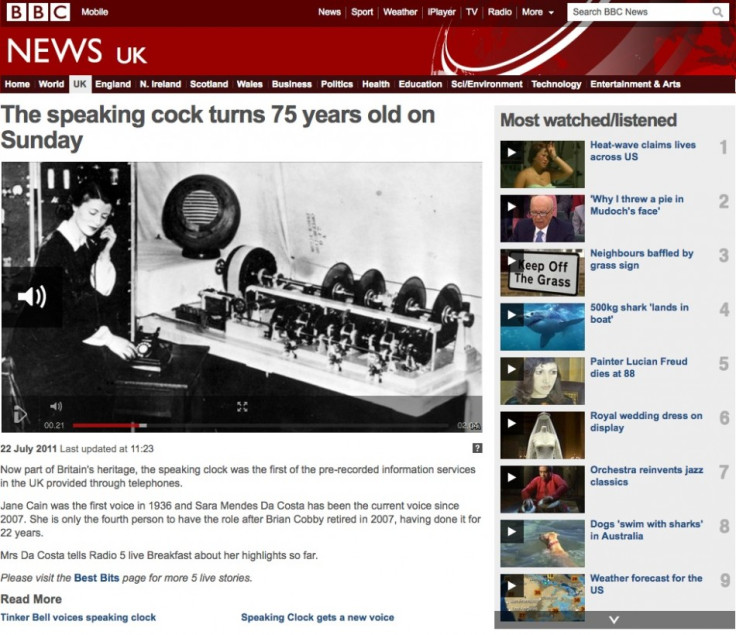Open the Wales section
This screenshot has width=736, height=635.
coord(249,84)
